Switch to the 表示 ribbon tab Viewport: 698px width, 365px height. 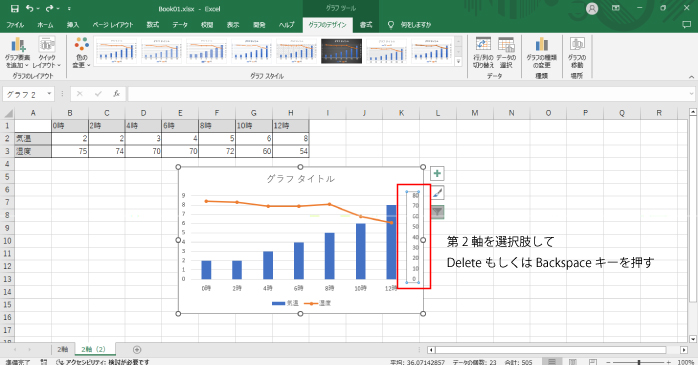(233, 25)
